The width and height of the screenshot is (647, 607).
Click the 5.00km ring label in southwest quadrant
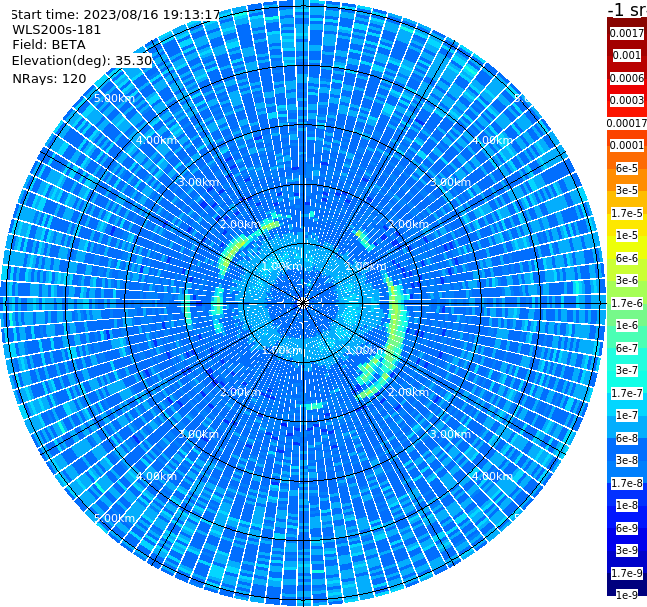[114, 518]
